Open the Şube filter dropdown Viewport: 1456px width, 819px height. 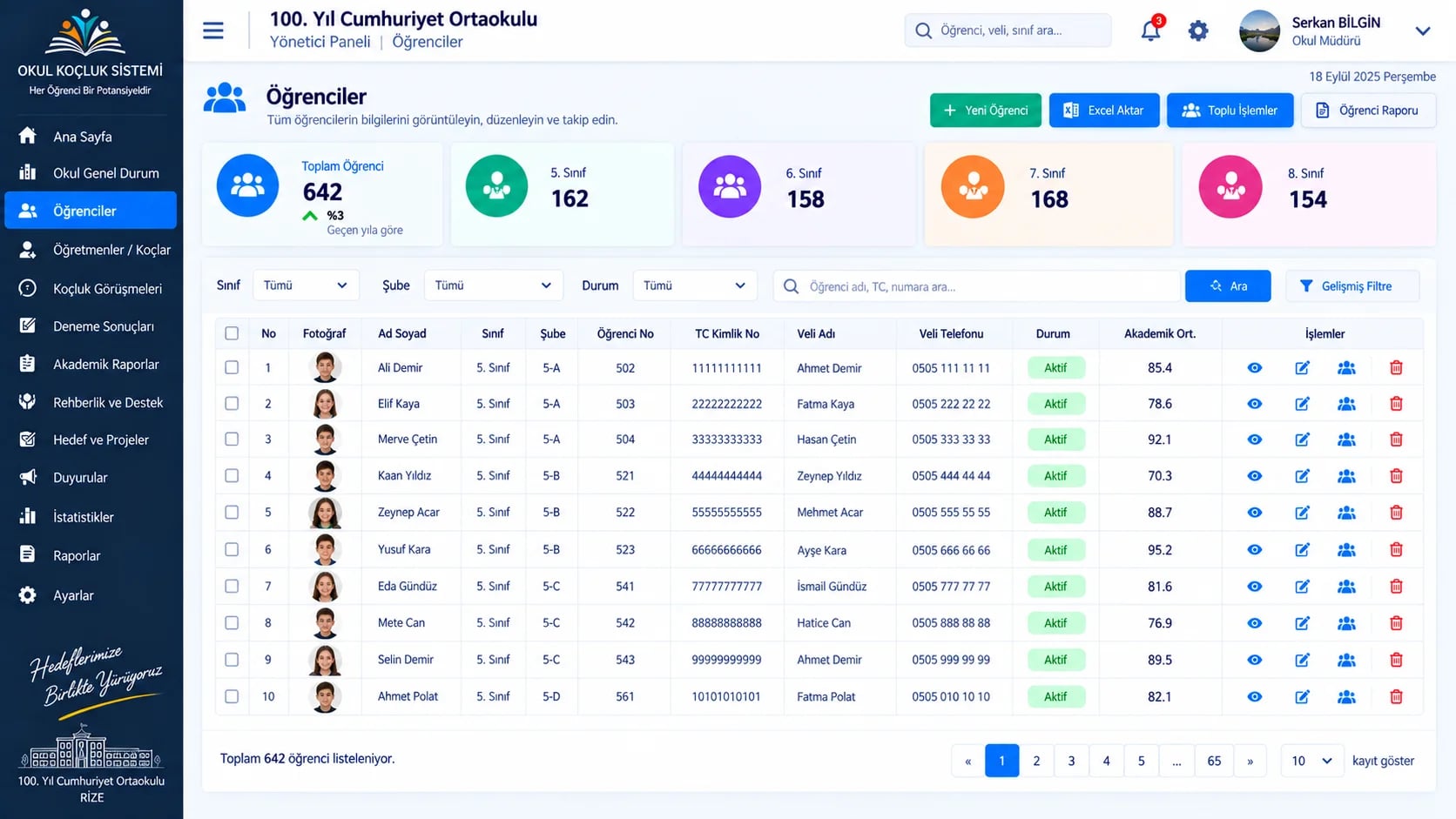(x=493, y=285)
